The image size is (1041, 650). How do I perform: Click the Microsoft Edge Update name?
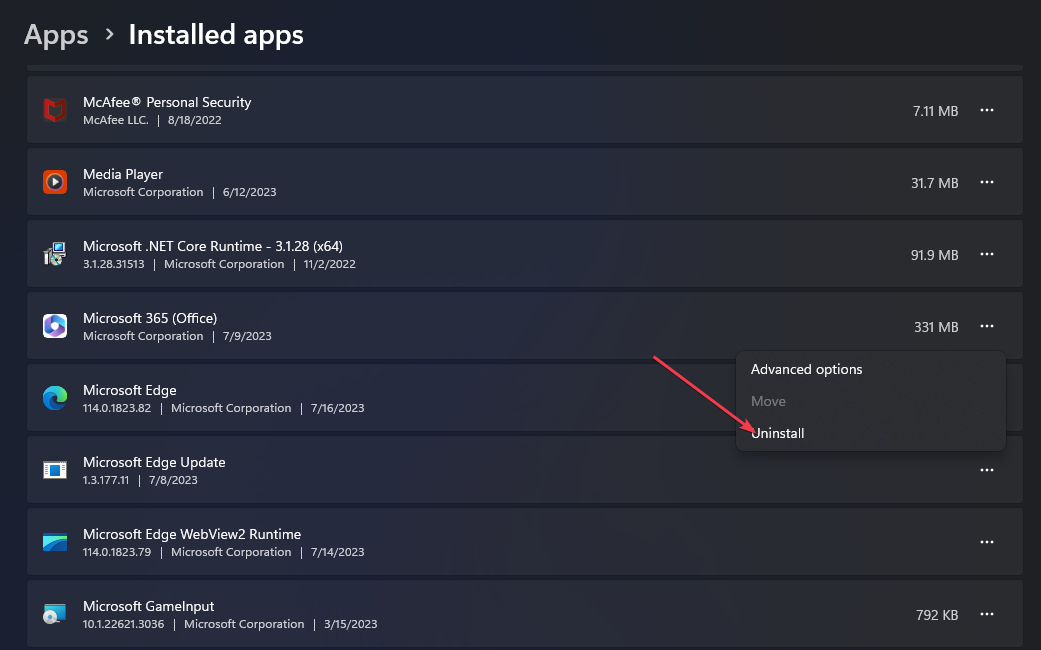pyautogui.click(x=154, y=462)
